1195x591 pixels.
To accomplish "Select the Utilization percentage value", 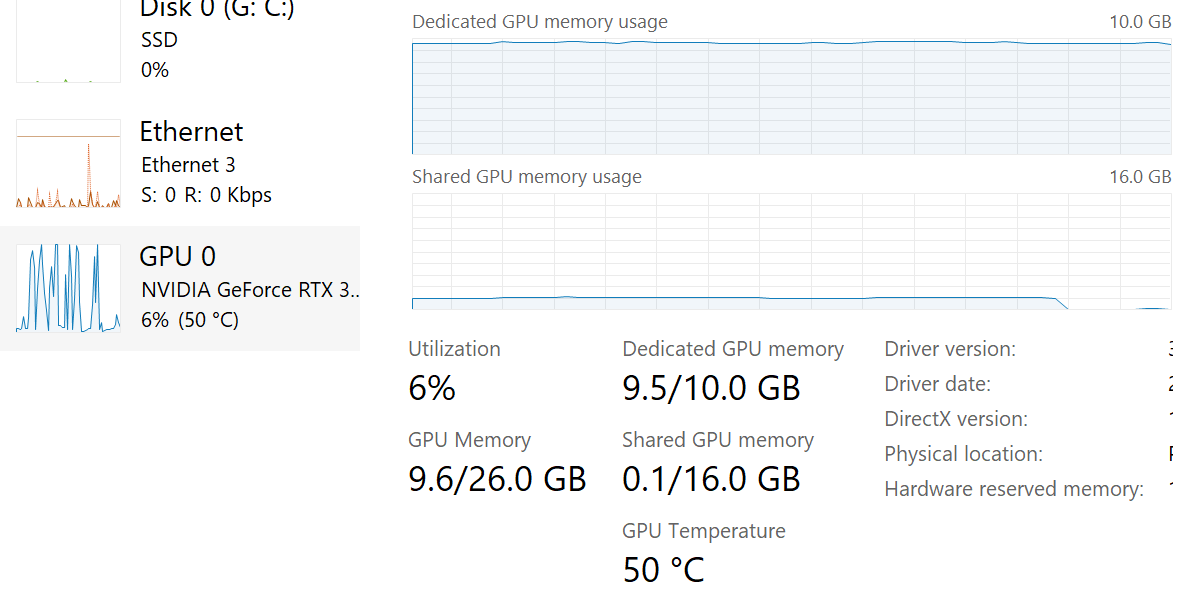I will (432, 388).
